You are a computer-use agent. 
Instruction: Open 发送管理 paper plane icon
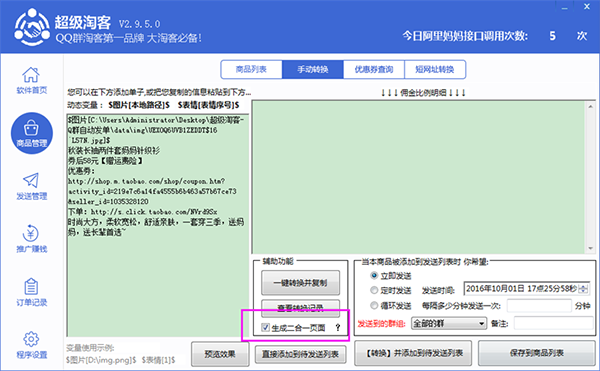pos(31,181)
